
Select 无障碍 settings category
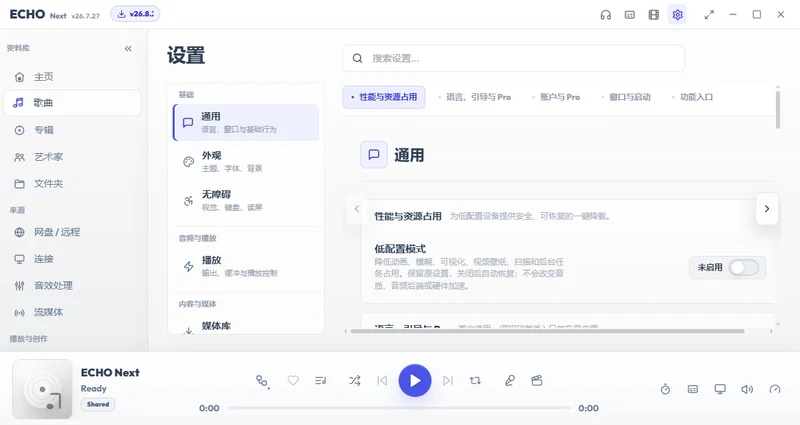(246, 201)
